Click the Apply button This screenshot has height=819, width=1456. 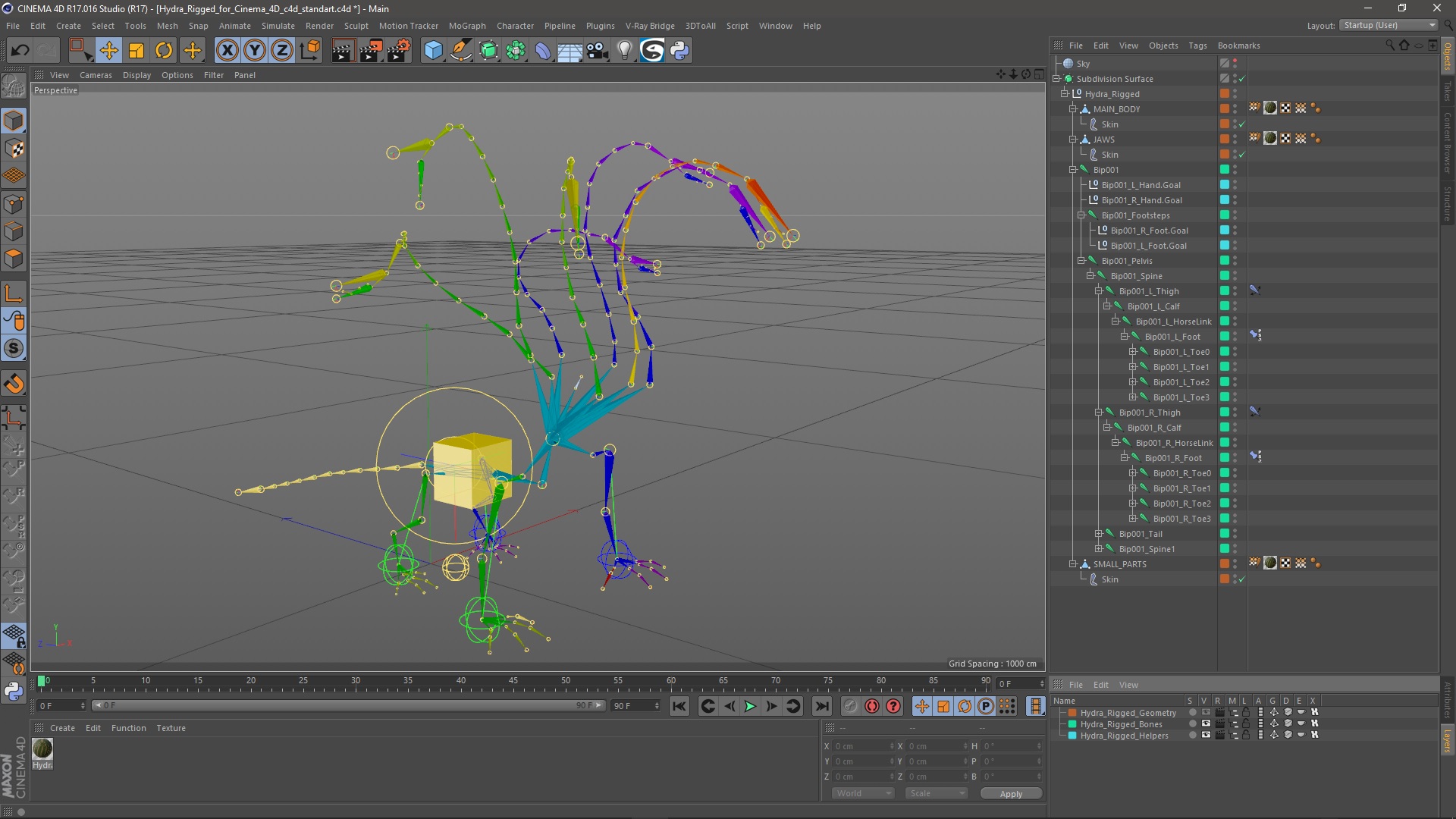point(1011,793)
